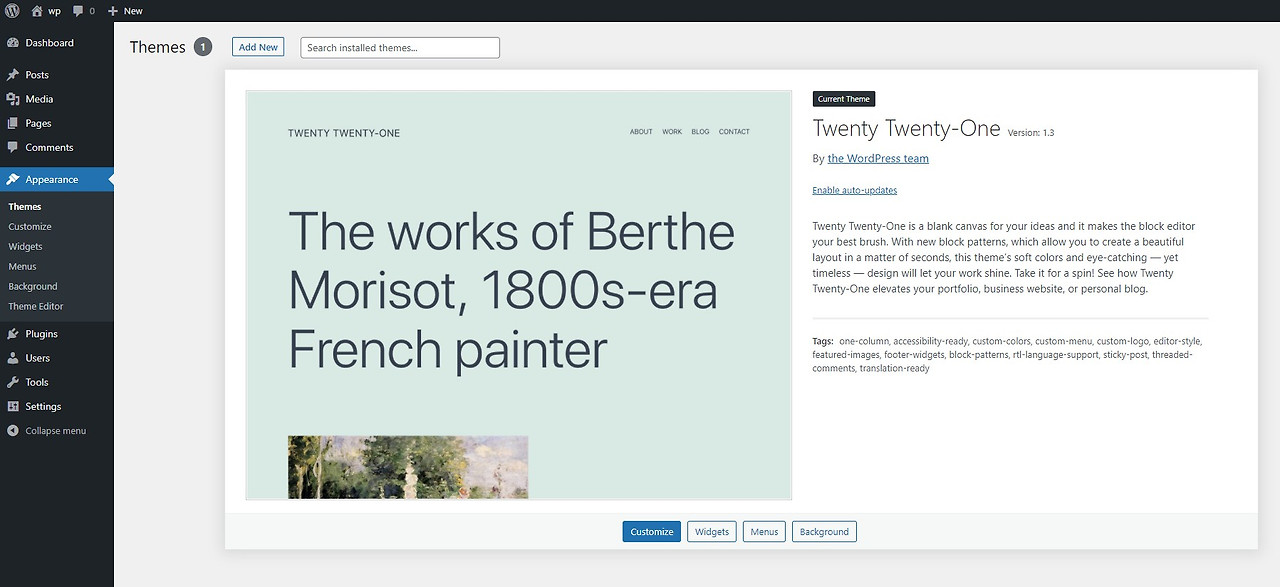This screenshot has height=587, width=1280.
Task: Click the Users person icon
Action: click(x=13, y=358)
